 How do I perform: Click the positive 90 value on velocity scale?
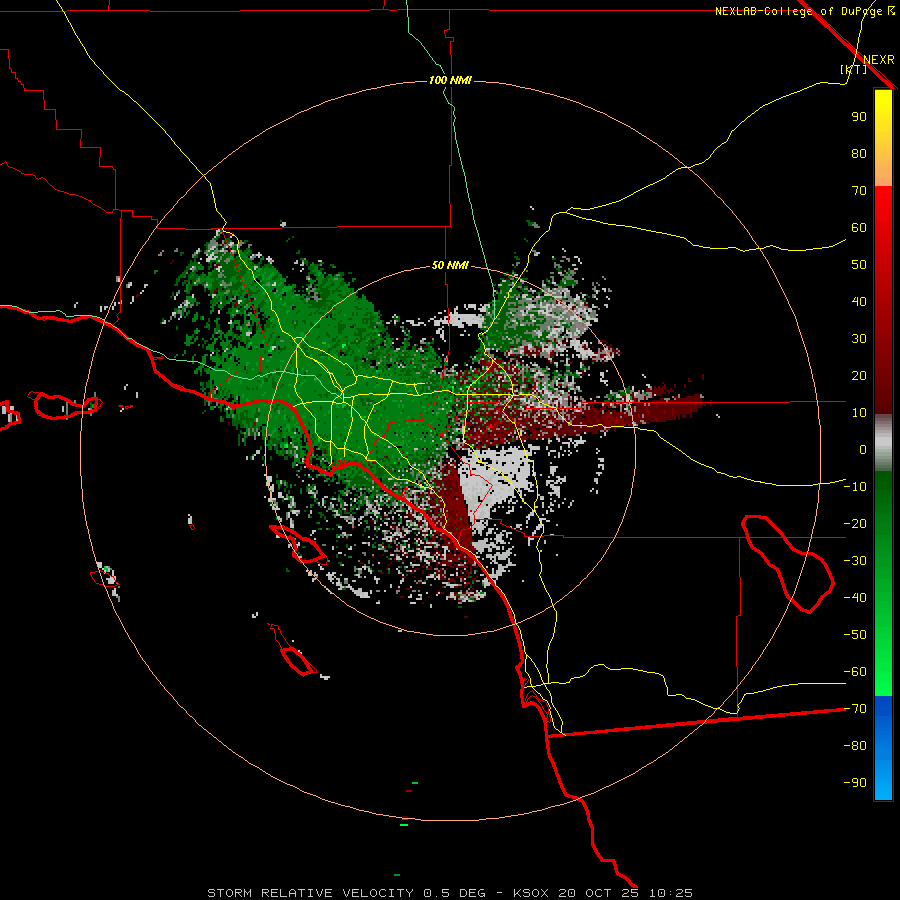[859, 117]
